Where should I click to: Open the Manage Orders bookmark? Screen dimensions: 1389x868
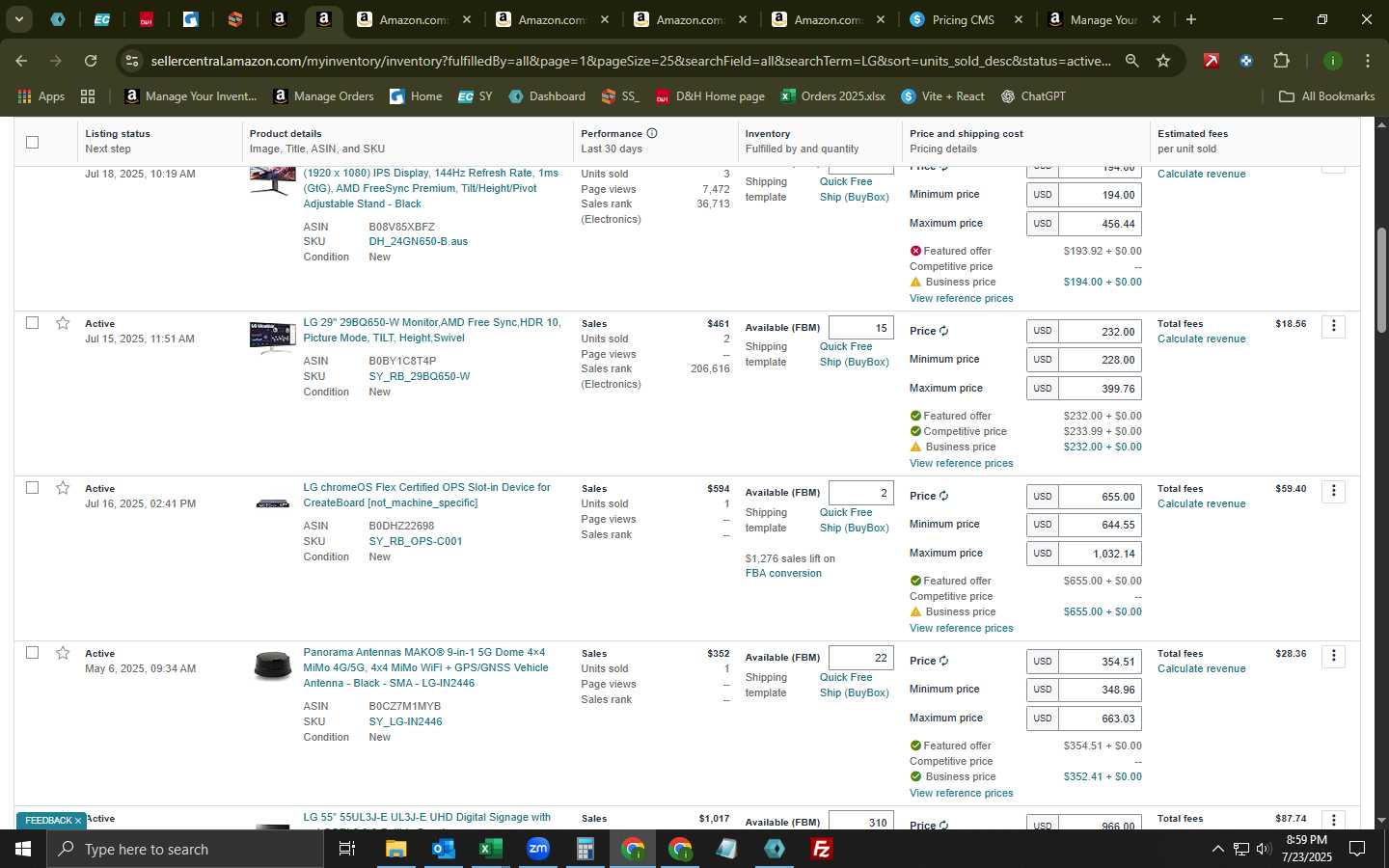[x=323, y=96]
